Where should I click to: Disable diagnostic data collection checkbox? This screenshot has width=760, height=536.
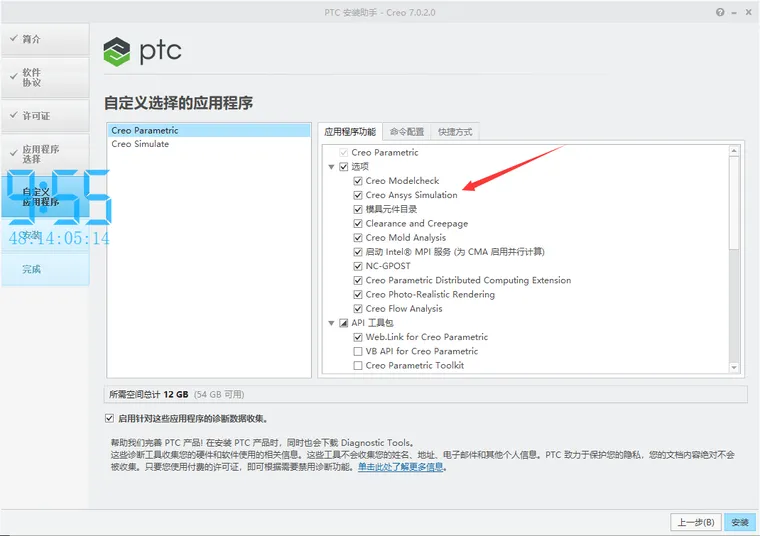click(x=110, y=418)
